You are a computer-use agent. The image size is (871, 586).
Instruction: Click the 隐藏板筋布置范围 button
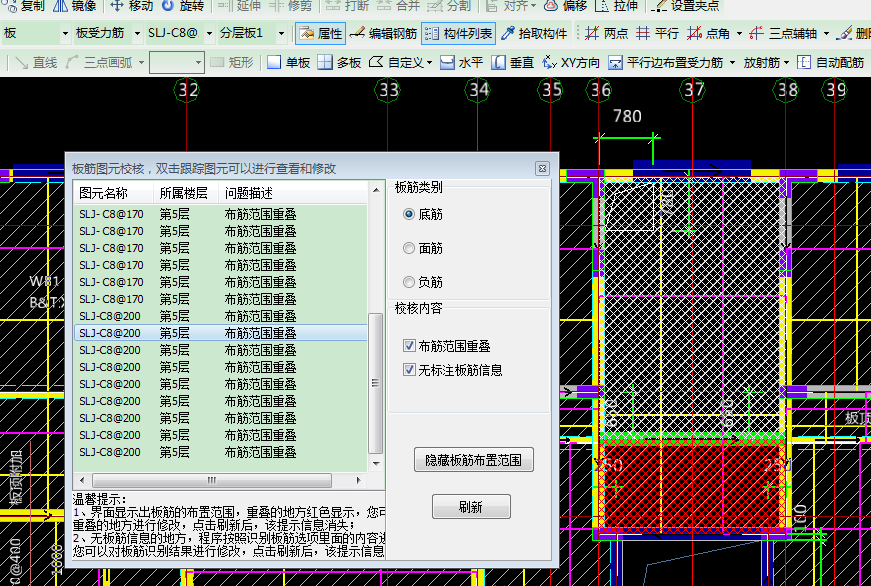pos(473,460)
